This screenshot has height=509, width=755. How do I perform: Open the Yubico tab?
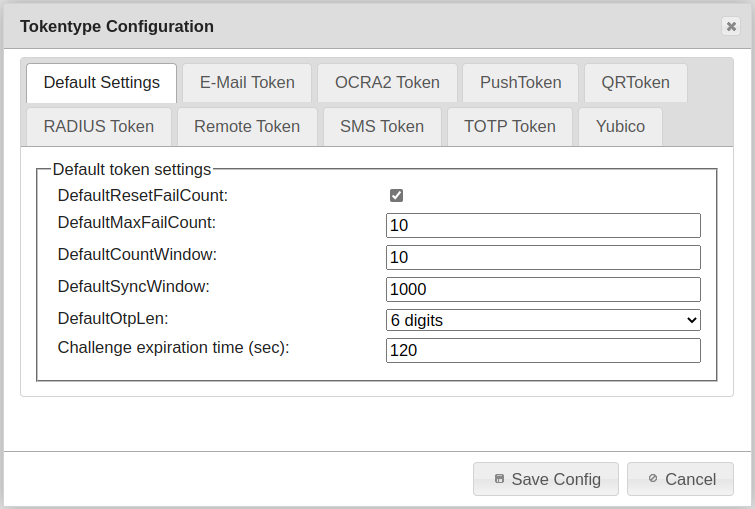coord(620,127)
